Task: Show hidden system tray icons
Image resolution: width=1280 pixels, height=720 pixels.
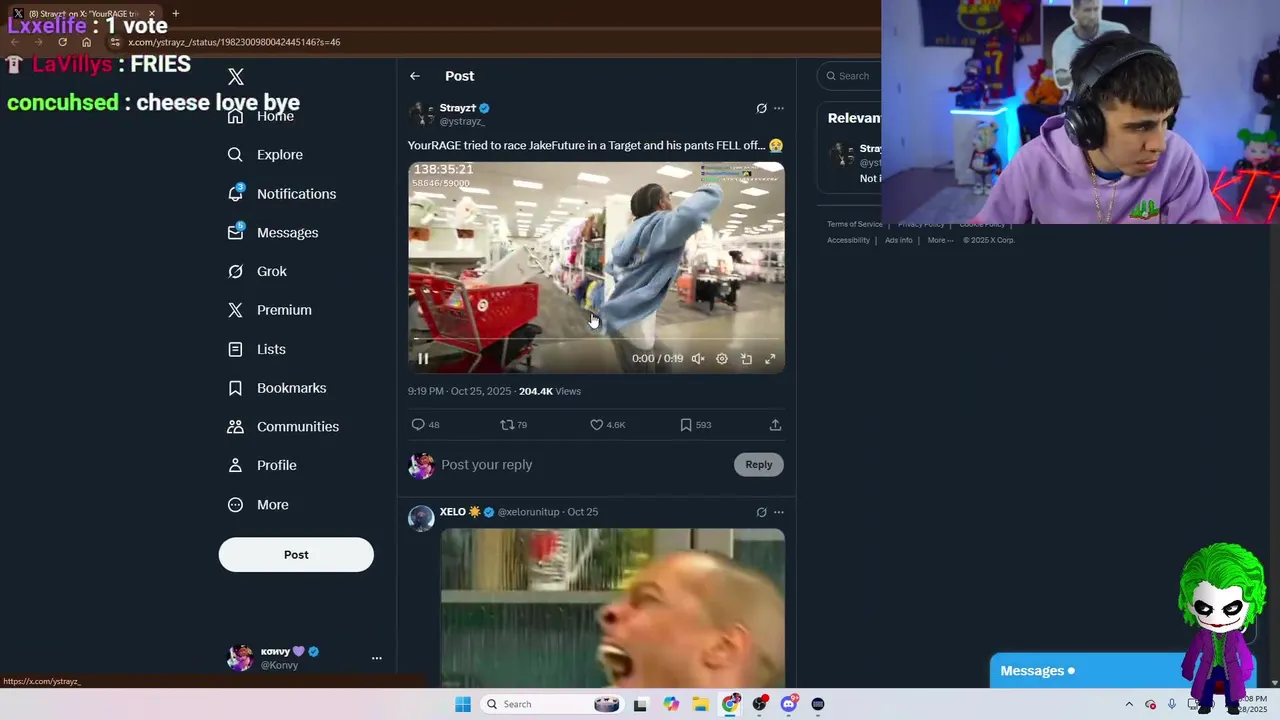Action: pos(1129,704)
